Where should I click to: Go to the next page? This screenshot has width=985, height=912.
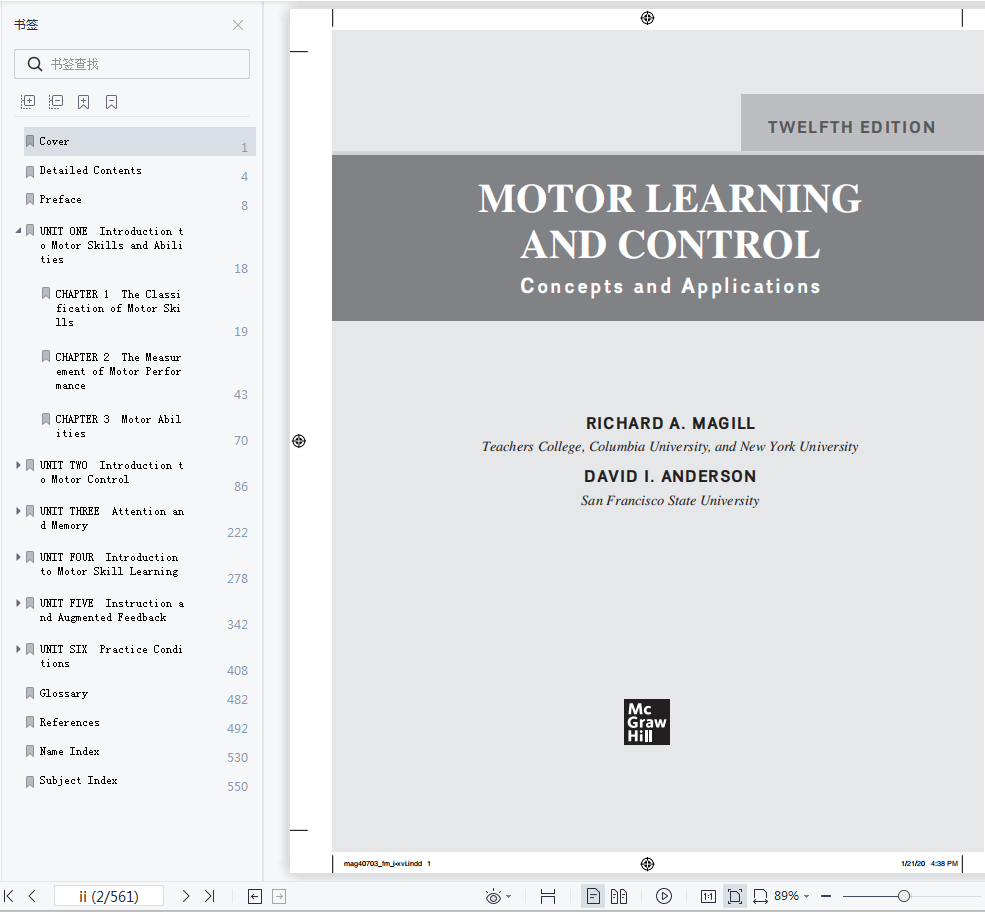[185, 896]
